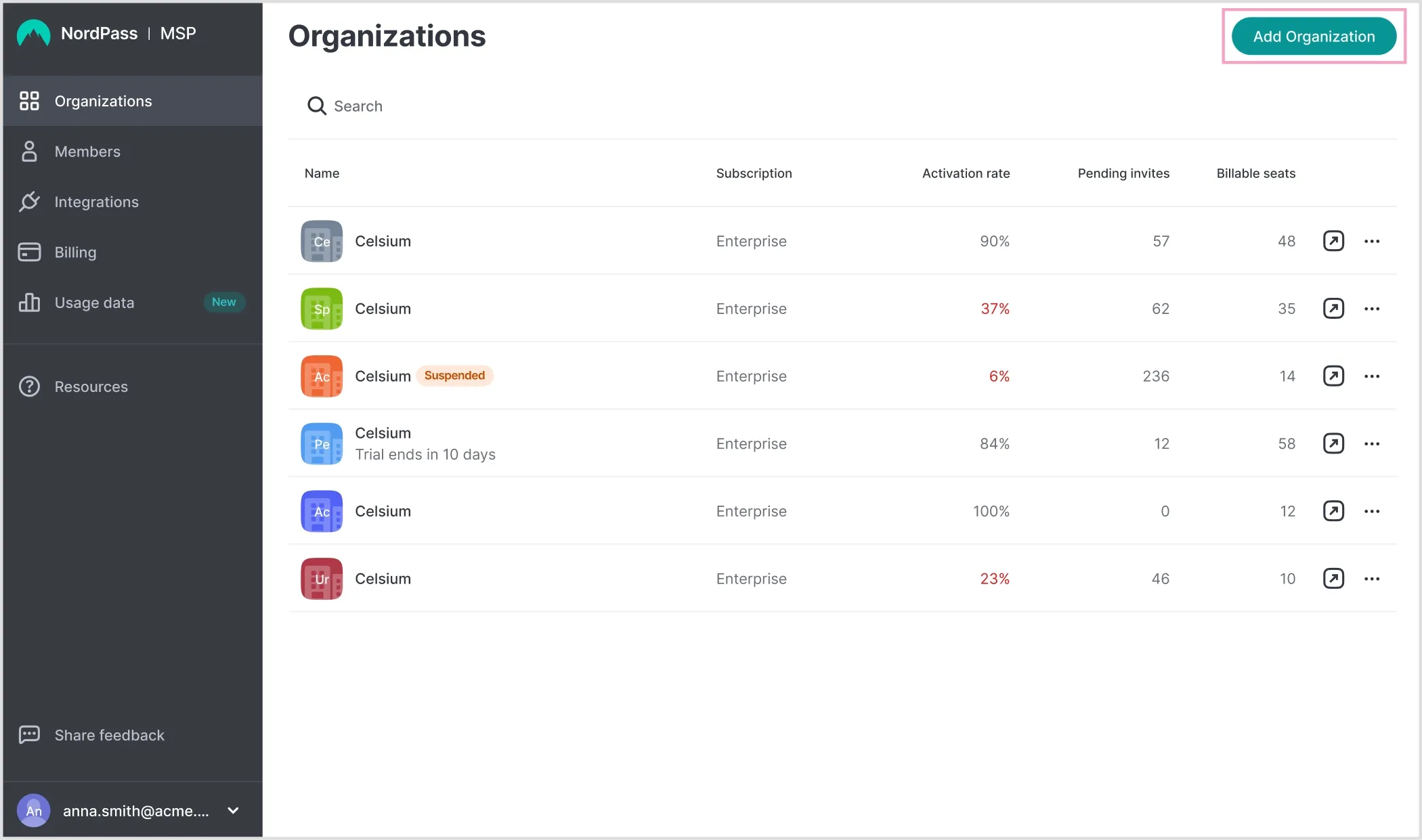Click the anna.smith avatar thumbnail
The width and height of the screenshot is (1422, 840).
click(x=33, y=810)
